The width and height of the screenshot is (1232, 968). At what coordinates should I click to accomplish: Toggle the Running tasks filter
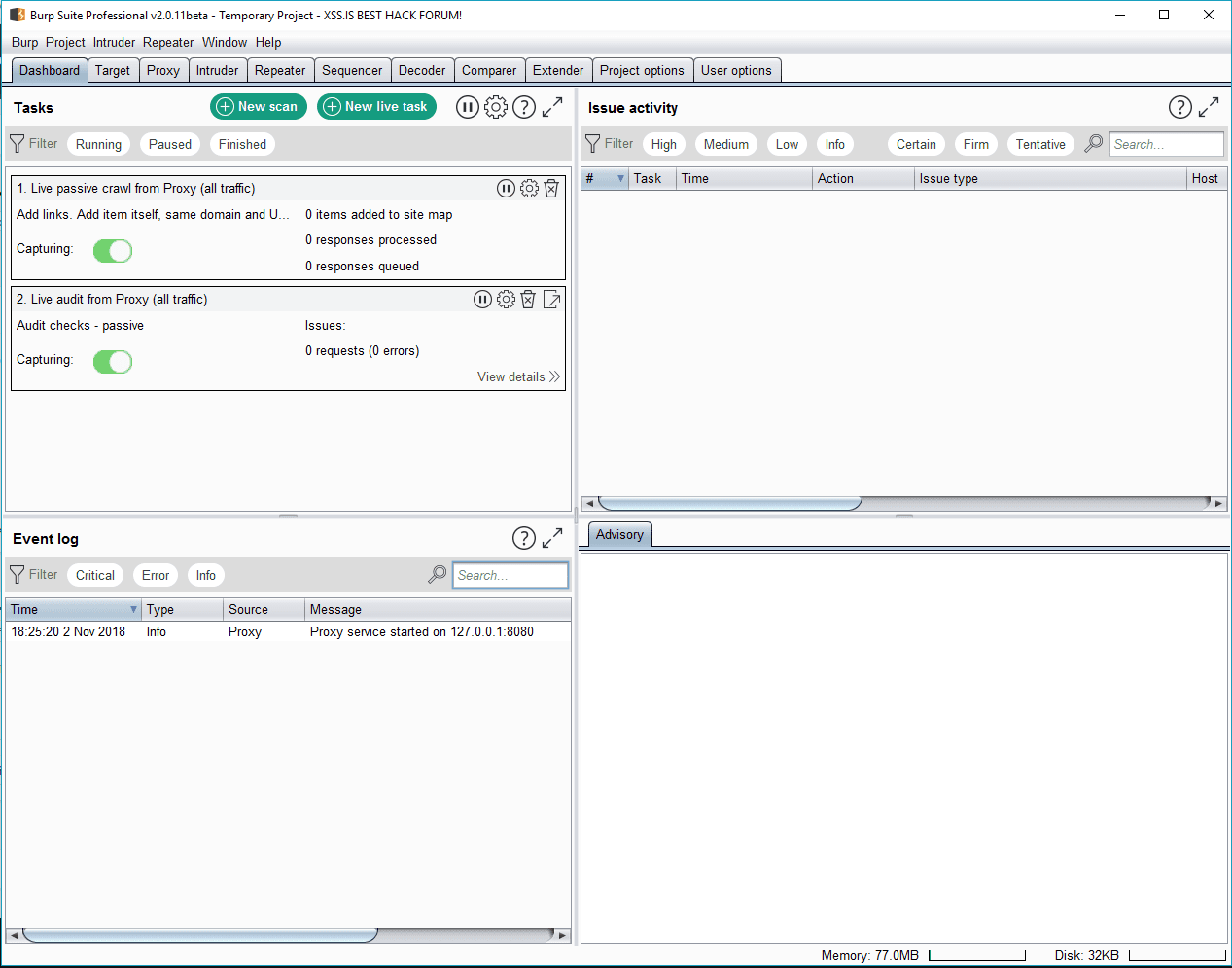(x=98, y=144)
